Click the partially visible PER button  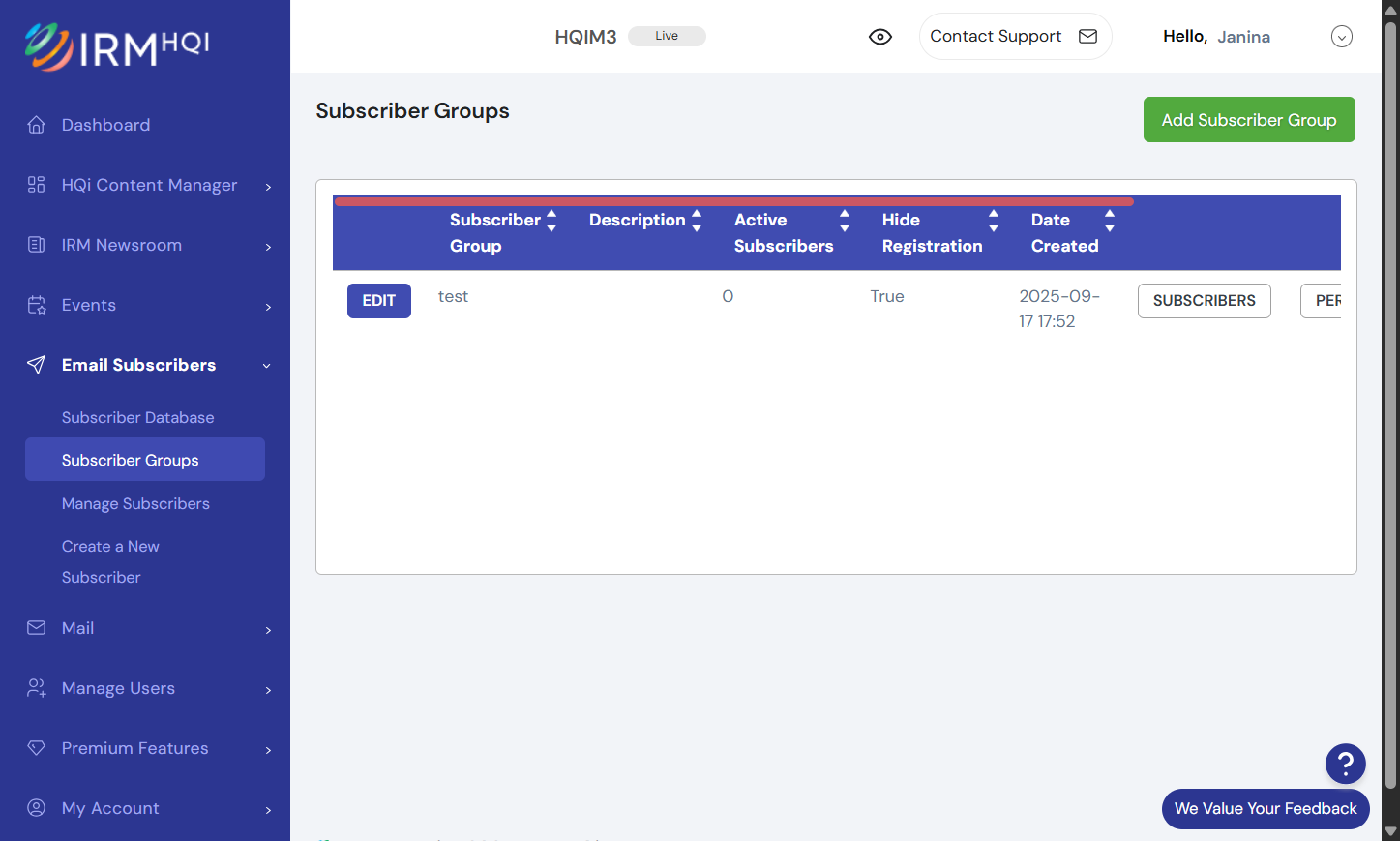[x=1322, y=301]
